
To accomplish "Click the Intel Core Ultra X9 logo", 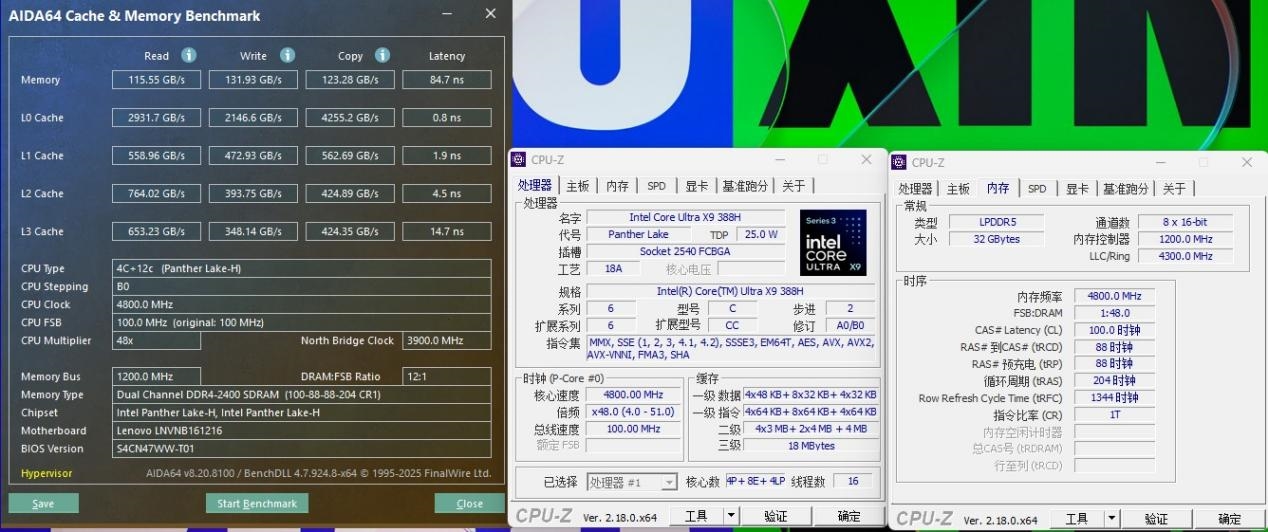I will 833,242.
